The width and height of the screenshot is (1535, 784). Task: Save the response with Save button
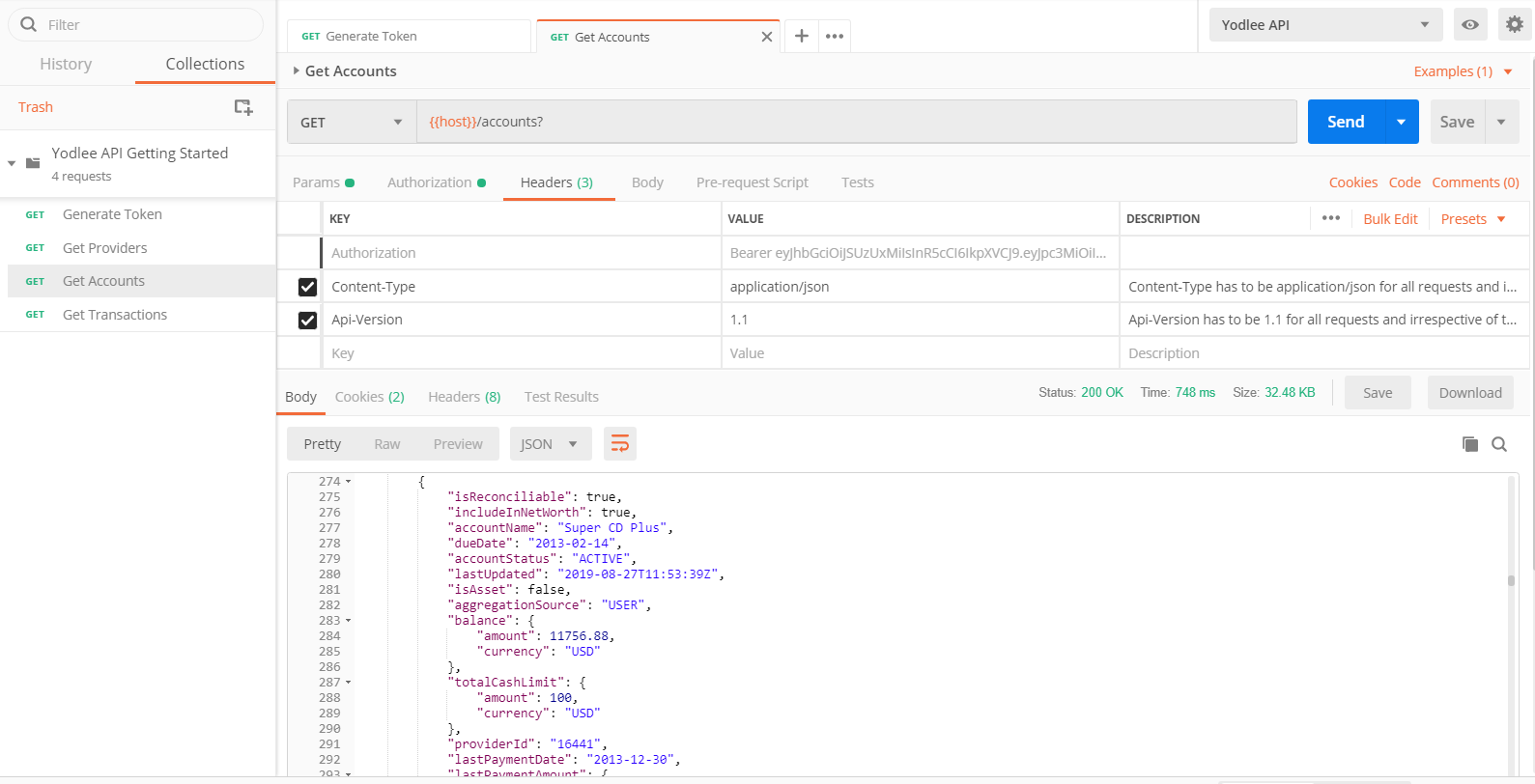pyautogui.click(x=1378, y=393)
